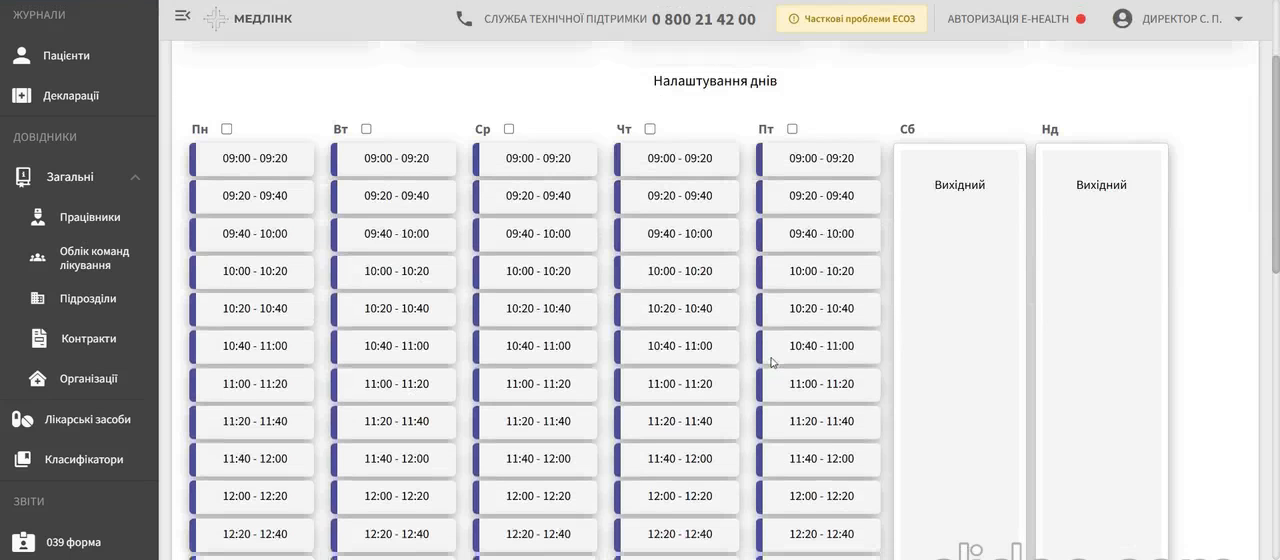Check the Пн day checkbox
Screen dimensions: 1280x560
click(x=226, y=129)
